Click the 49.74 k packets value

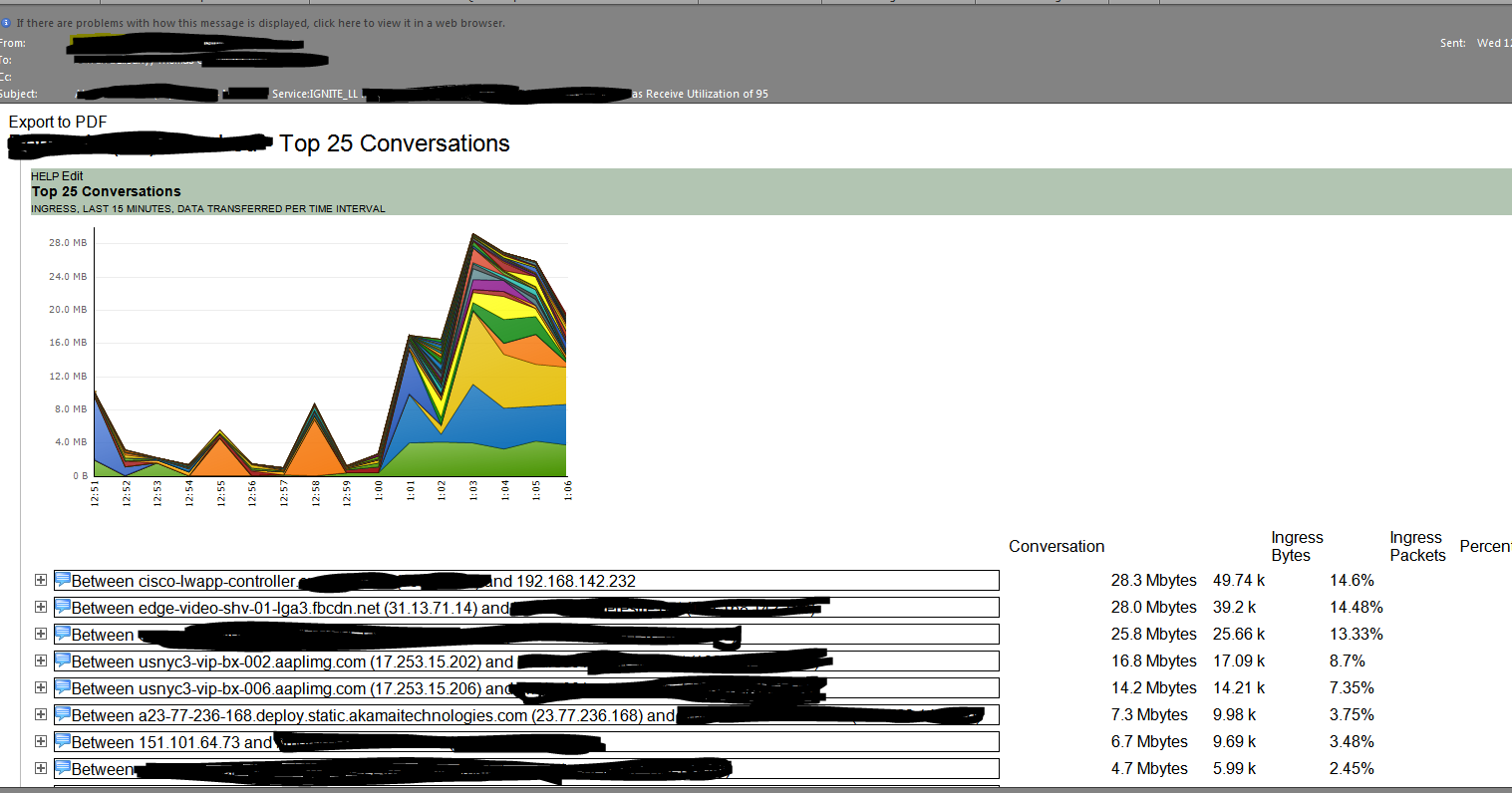point(1239,580)
